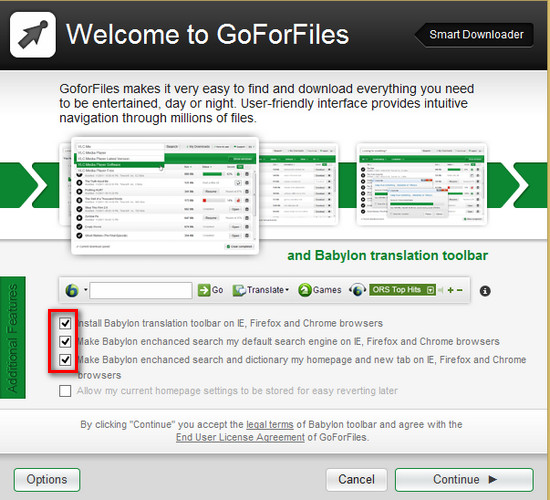
Task: Click the globe headphones radio icon
Action: (357, 290)
